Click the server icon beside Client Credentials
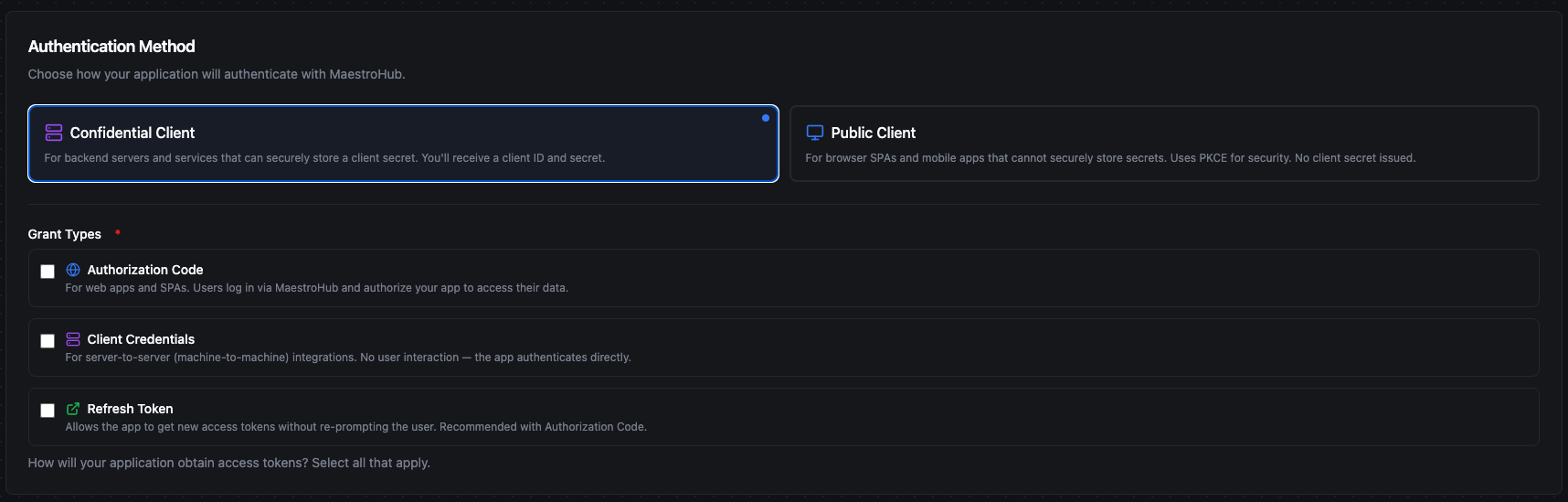The width and height of the screenshot is (1568, 502). pos(73,339)
